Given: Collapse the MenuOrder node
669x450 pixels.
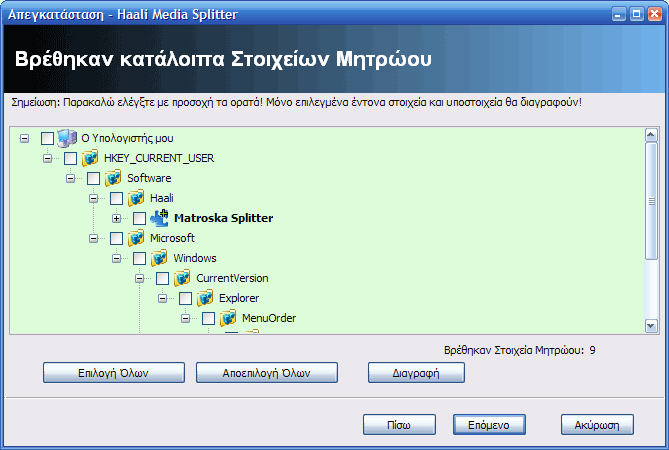Looking at the screenshot, I should point(186,319).
